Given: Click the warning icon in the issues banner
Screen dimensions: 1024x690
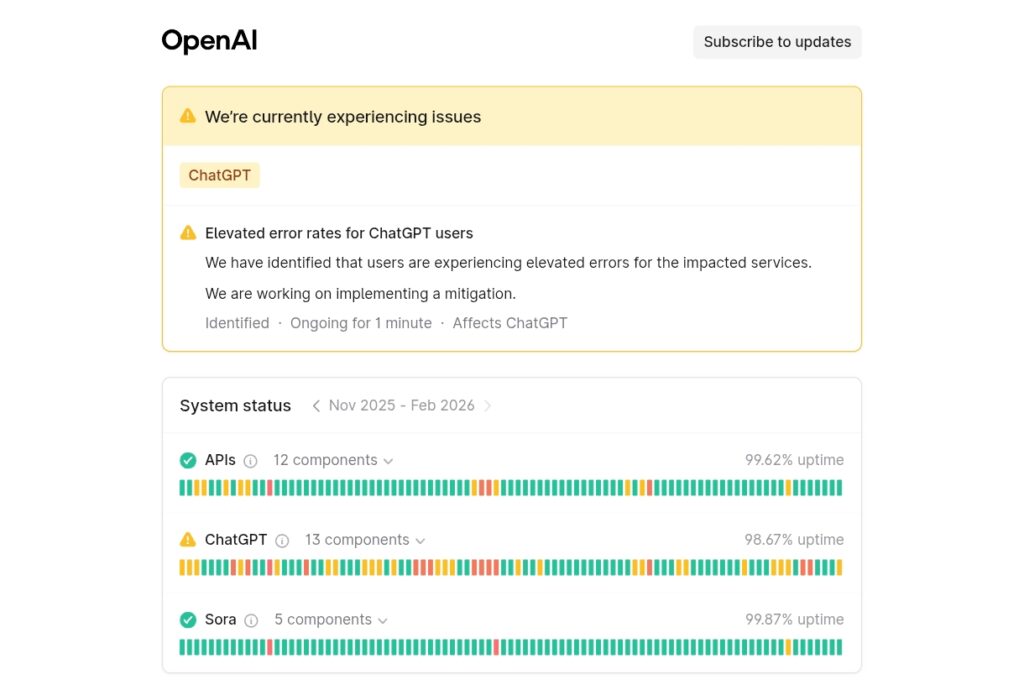Looking at the screenshot, I should pos(187,116).
